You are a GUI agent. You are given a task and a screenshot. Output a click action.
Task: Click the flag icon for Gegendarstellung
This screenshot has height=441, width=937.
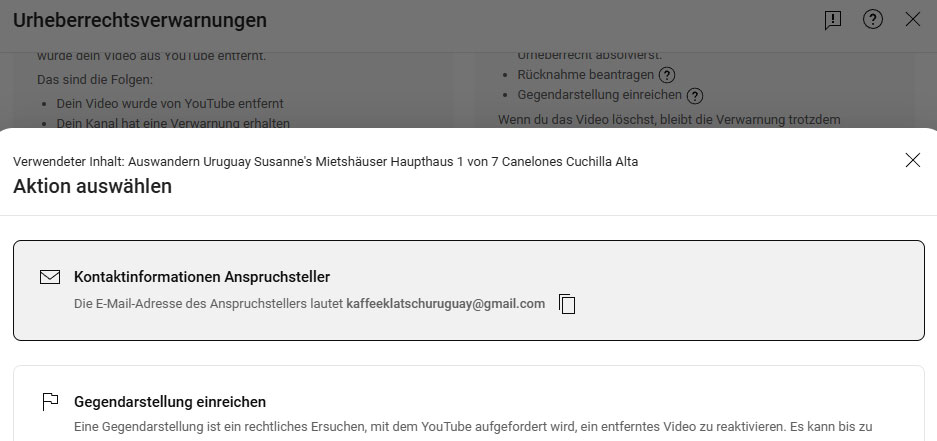(50, 402)
